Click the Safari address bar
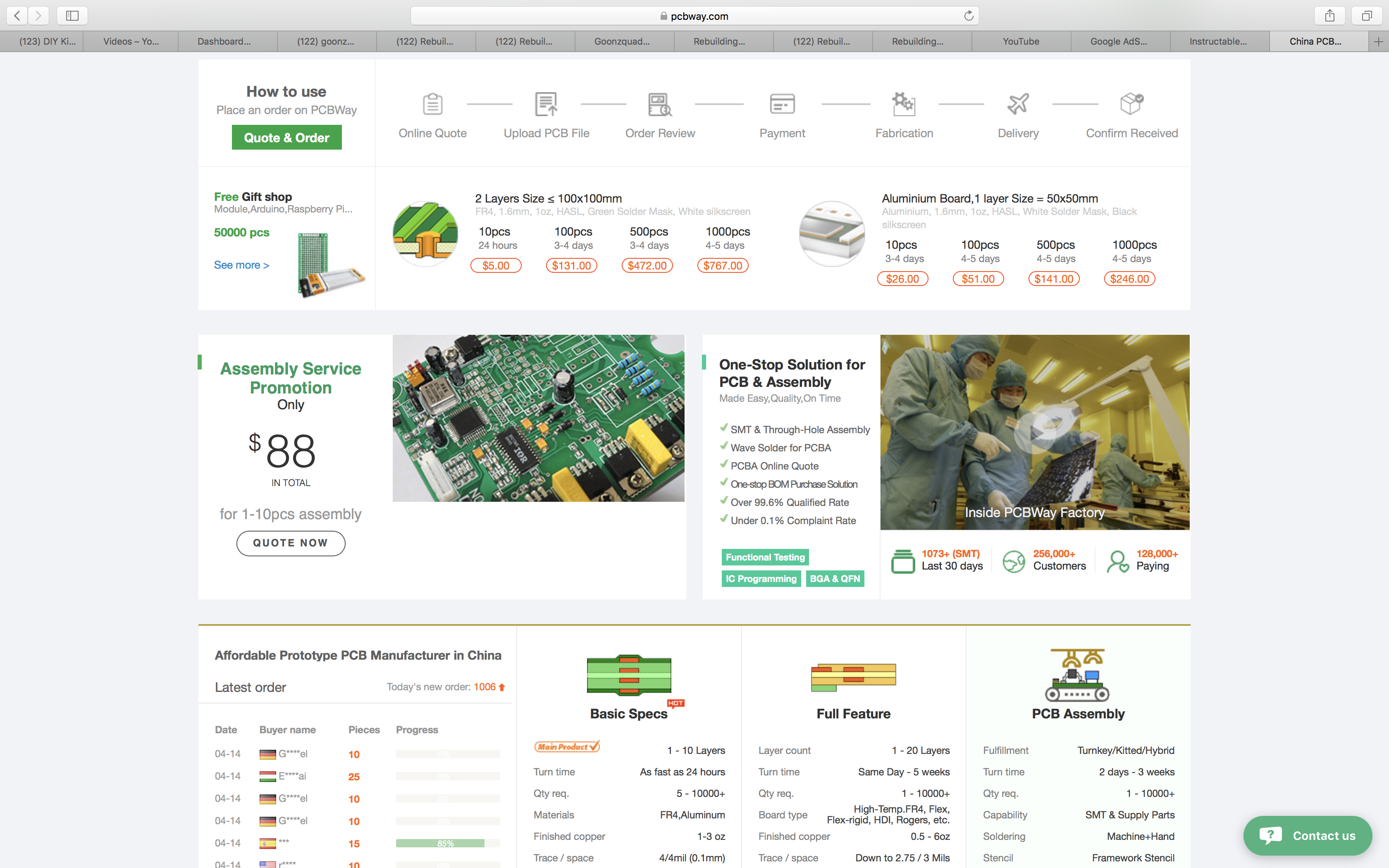 pyautogui.click(x=694, y=16)
